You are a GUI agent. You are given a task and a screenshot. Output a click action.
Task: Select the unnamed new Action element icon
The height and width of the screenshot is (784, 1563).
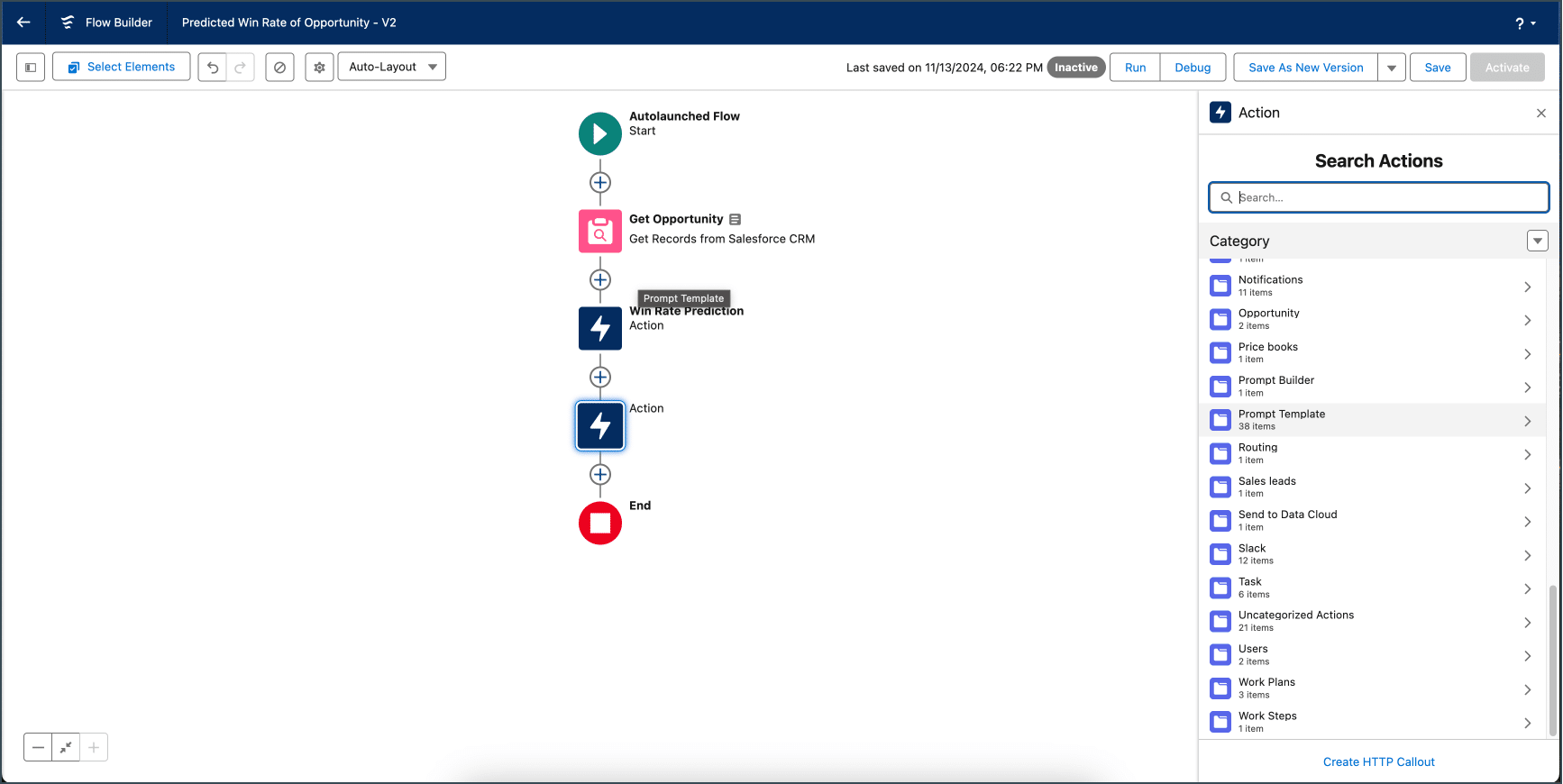point(600,425)
